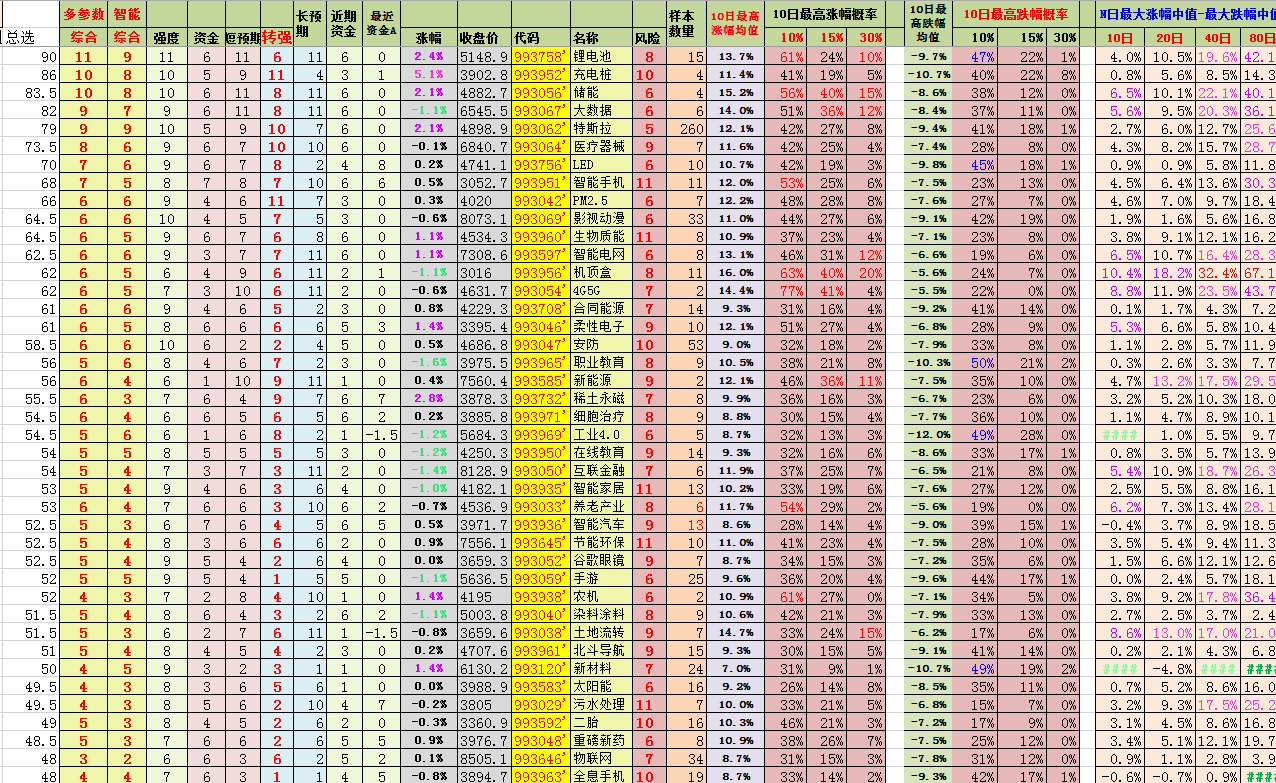Select the 锂电池 name cell
Viewport: 1276px width, 783px height.
pyautogui.click(x=602, y=57)
